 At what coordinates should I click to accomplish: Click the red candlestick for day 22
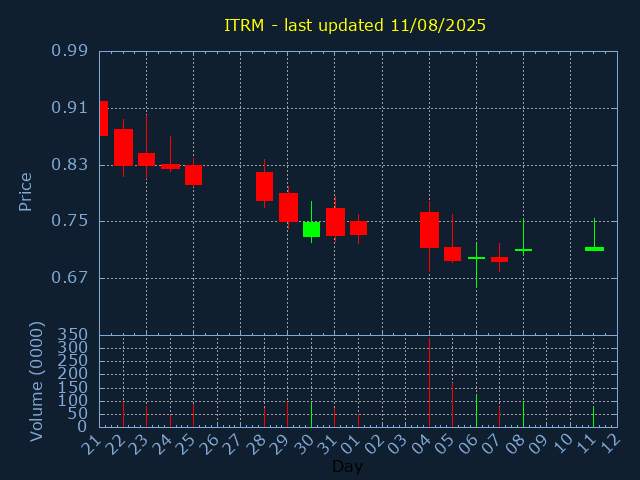click(123, 147)
